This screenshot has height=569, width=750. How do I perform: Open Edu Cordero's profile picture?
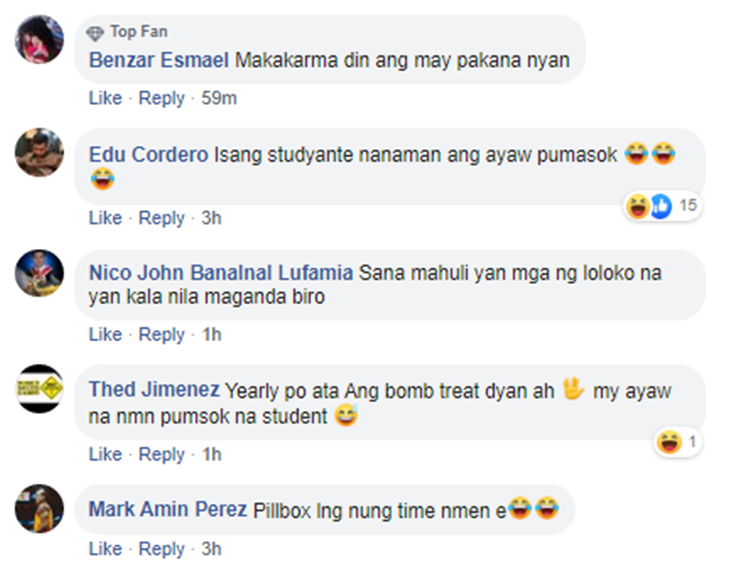40,152
